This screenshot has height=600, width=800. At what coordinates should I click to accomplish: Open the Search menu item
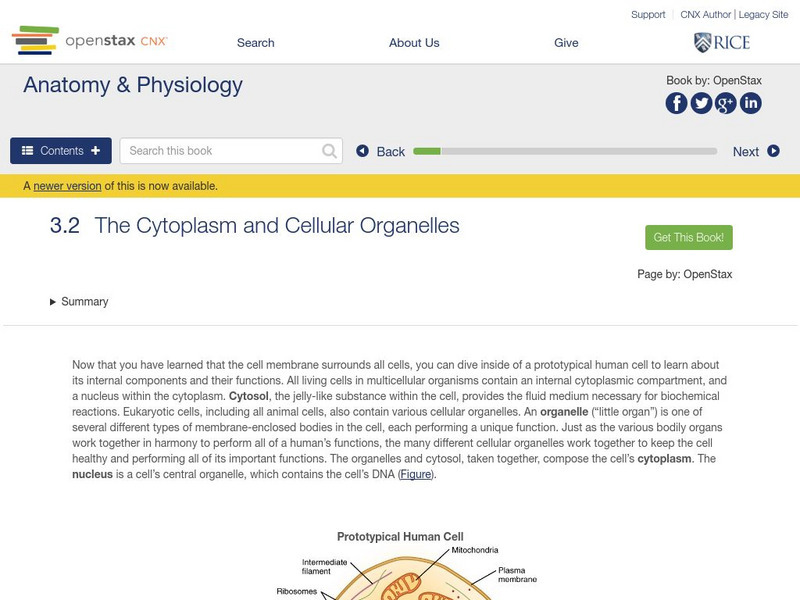pyautogui.click(x=255, y=43)
